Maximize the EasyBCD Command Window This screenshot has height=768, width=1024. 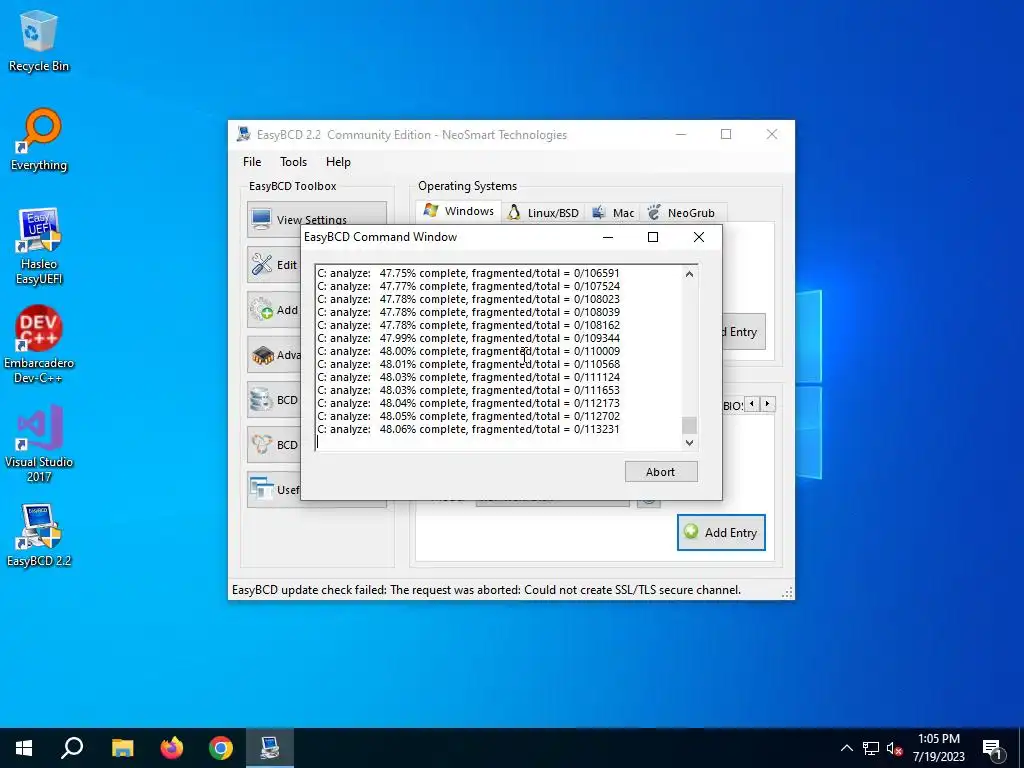(x=652, y=237)
